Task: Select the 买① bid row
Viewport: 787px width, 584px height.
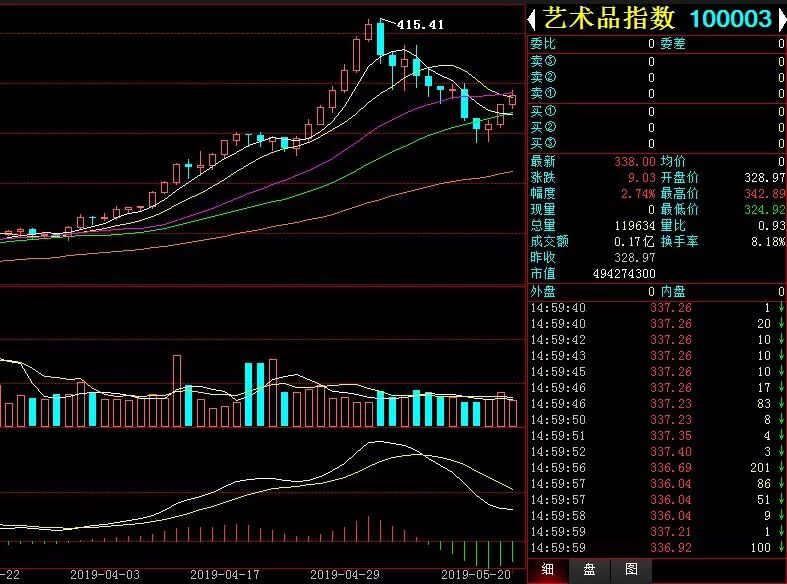Action: 657,111
